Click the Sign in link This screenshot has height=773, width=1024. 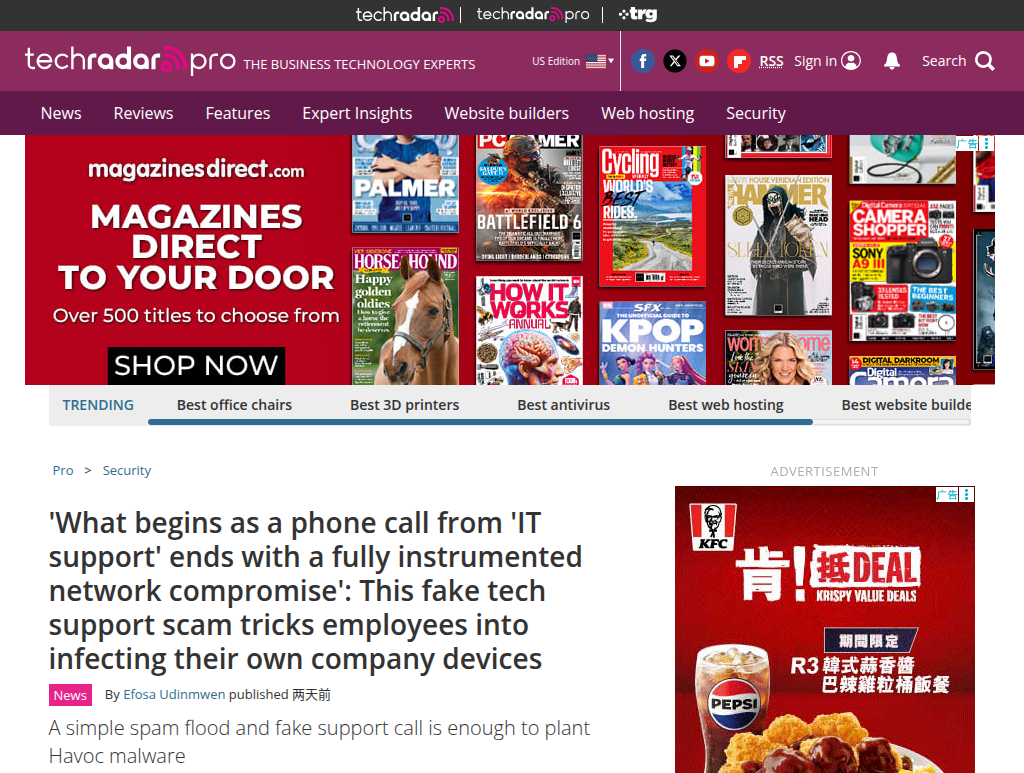[x=827, y=61]
